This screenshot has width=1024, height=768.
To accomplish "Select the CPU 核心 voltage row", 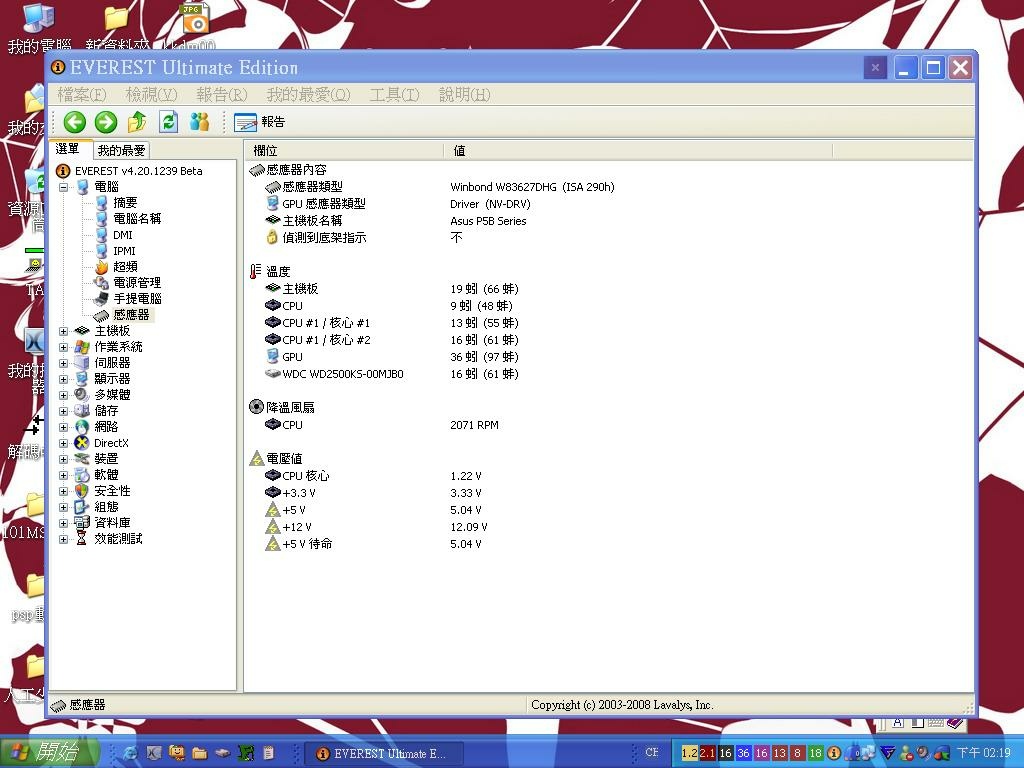I will (x=373, y=476).
